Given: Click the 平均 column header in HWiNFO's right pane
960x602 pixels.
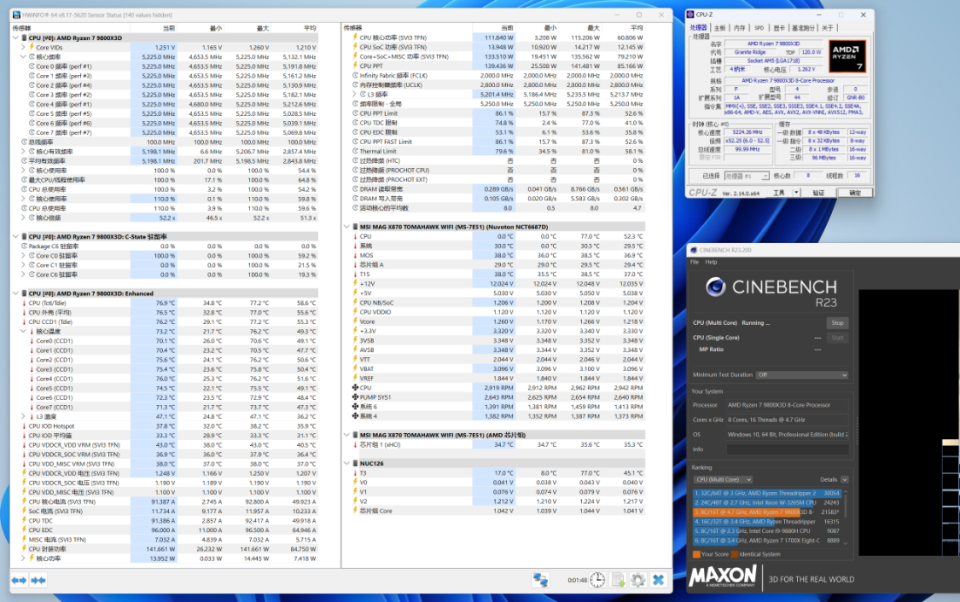Looking at the screenshot, I should click(x=622, y=28).
